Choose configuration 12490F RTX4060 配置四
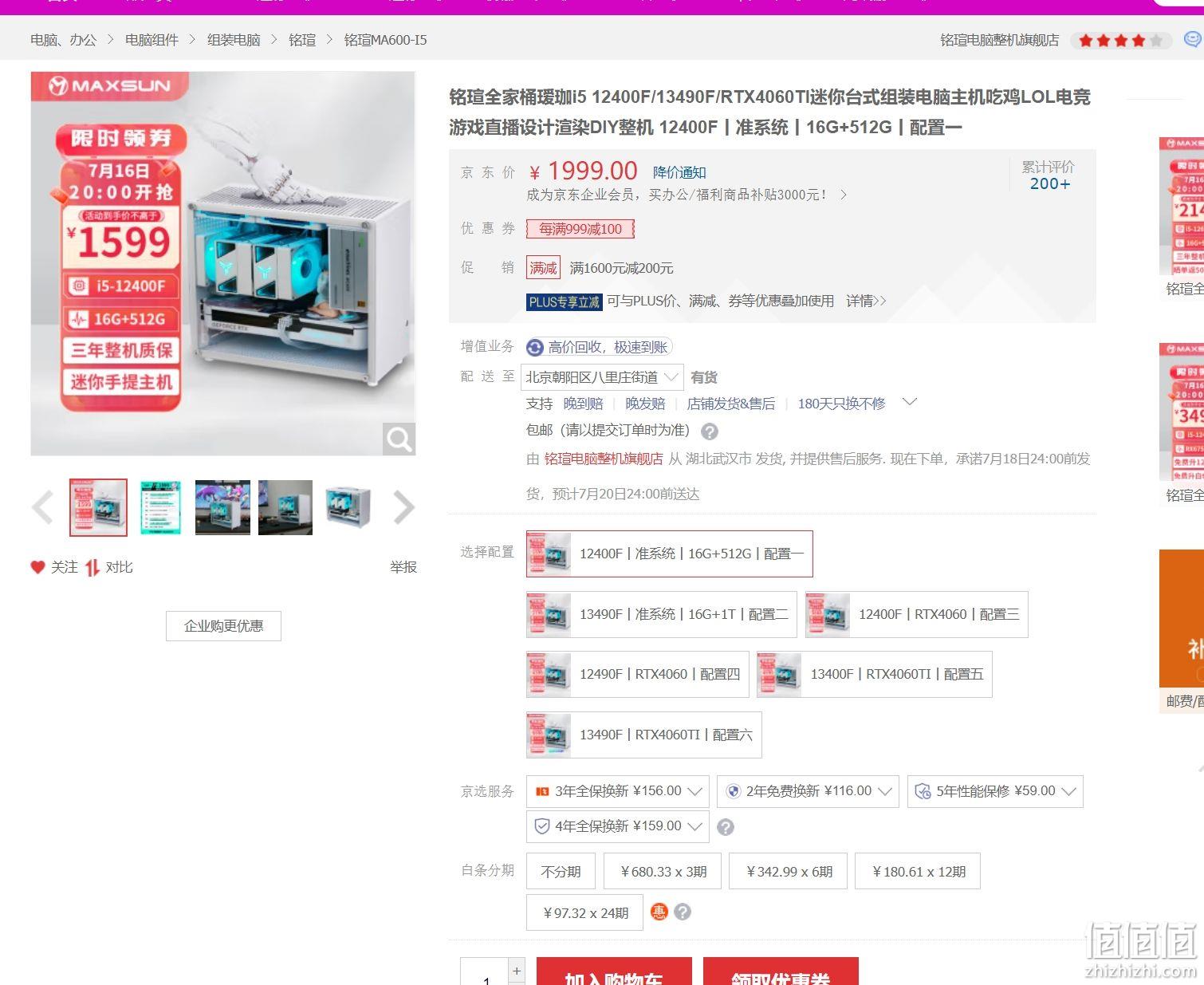Viewport: 1204px width, 985px height. (x=637, y=675)
